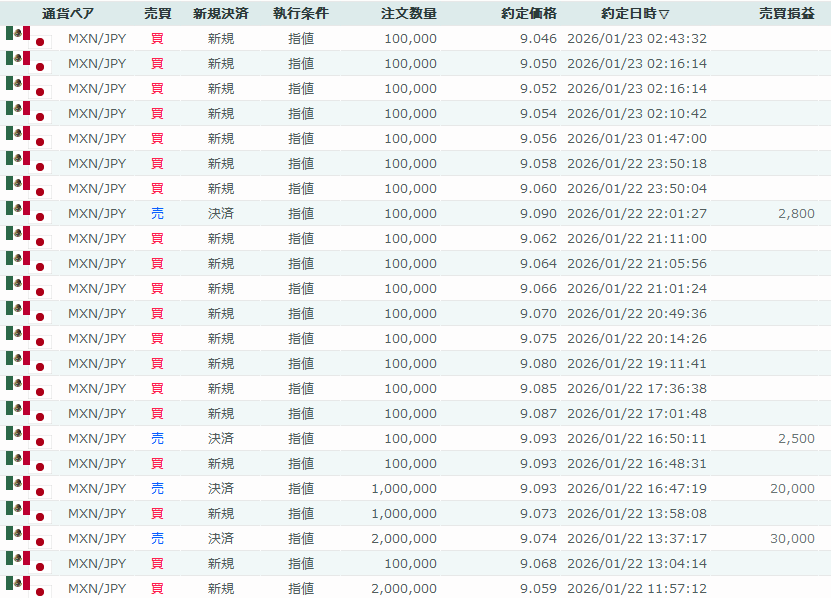Click the MXN/JPY flag icon on the 9.090 row
The width and height of the screenshot is (831, 598).
click(27, 214)
